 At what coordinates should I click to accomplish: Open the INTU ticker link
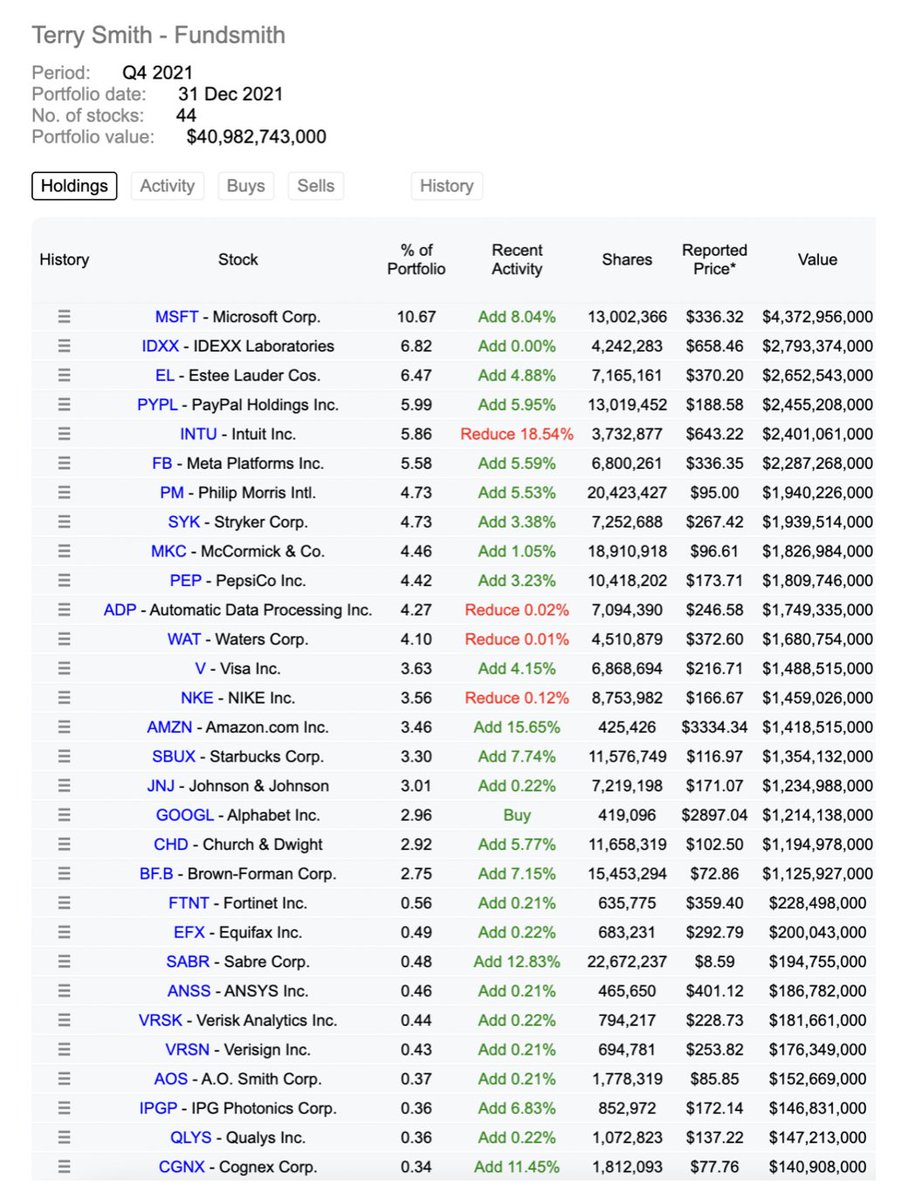click(197, 434)
